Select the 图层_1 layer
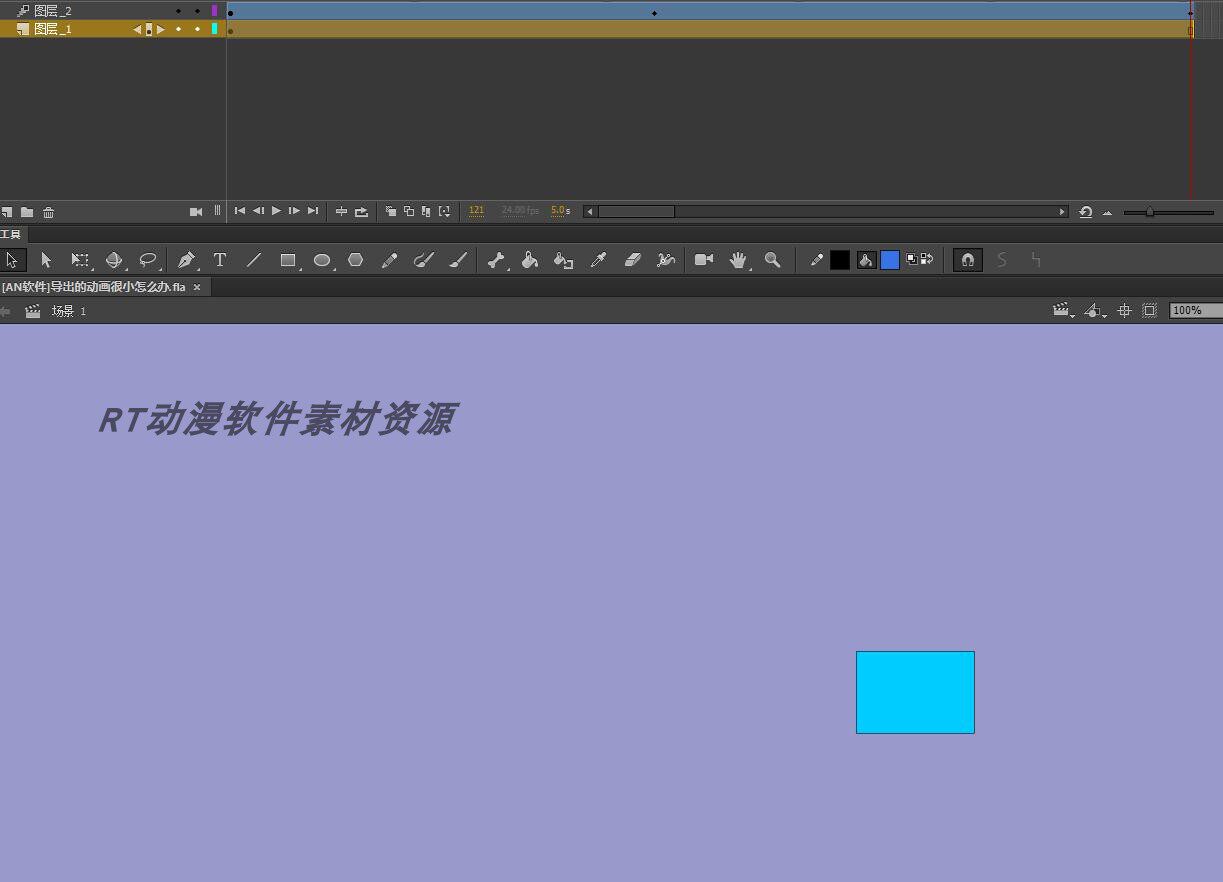The height and width of the screenshot is (882, 1223). (x=52, y=29)
